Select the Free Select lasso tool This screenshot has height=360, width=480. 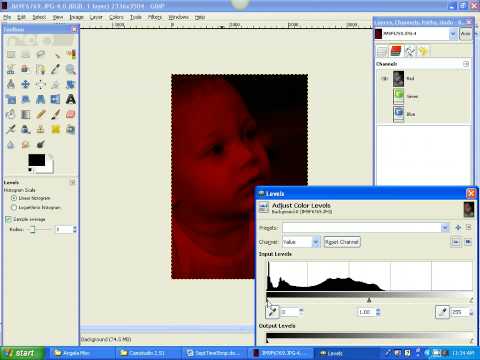click(x=40, y=54)
